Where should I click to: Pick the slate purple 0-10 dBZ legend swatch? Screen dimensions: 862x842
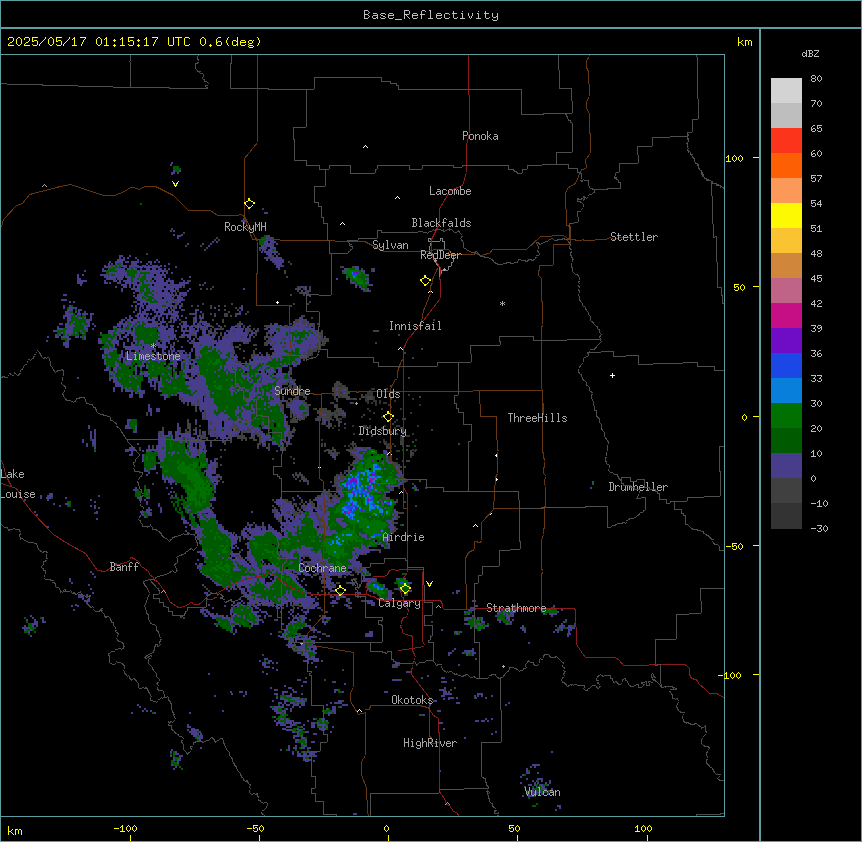tap(786, 466)
